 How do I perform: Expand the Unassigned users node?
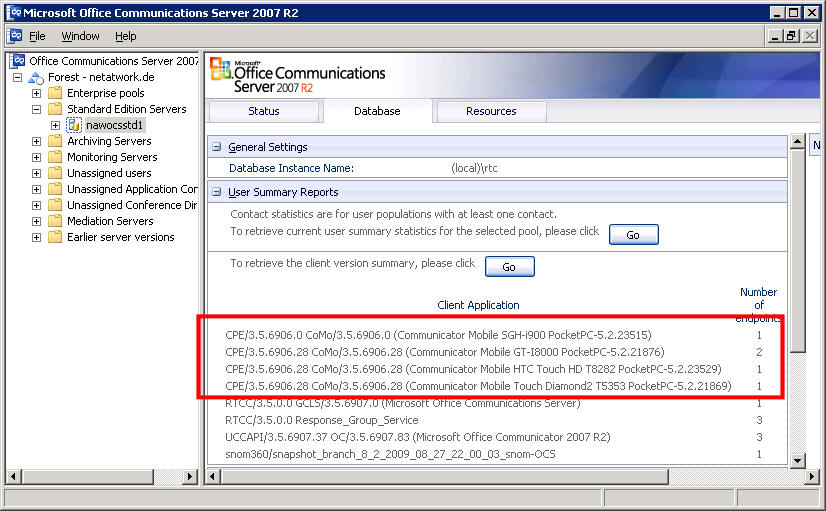(36, 173)
